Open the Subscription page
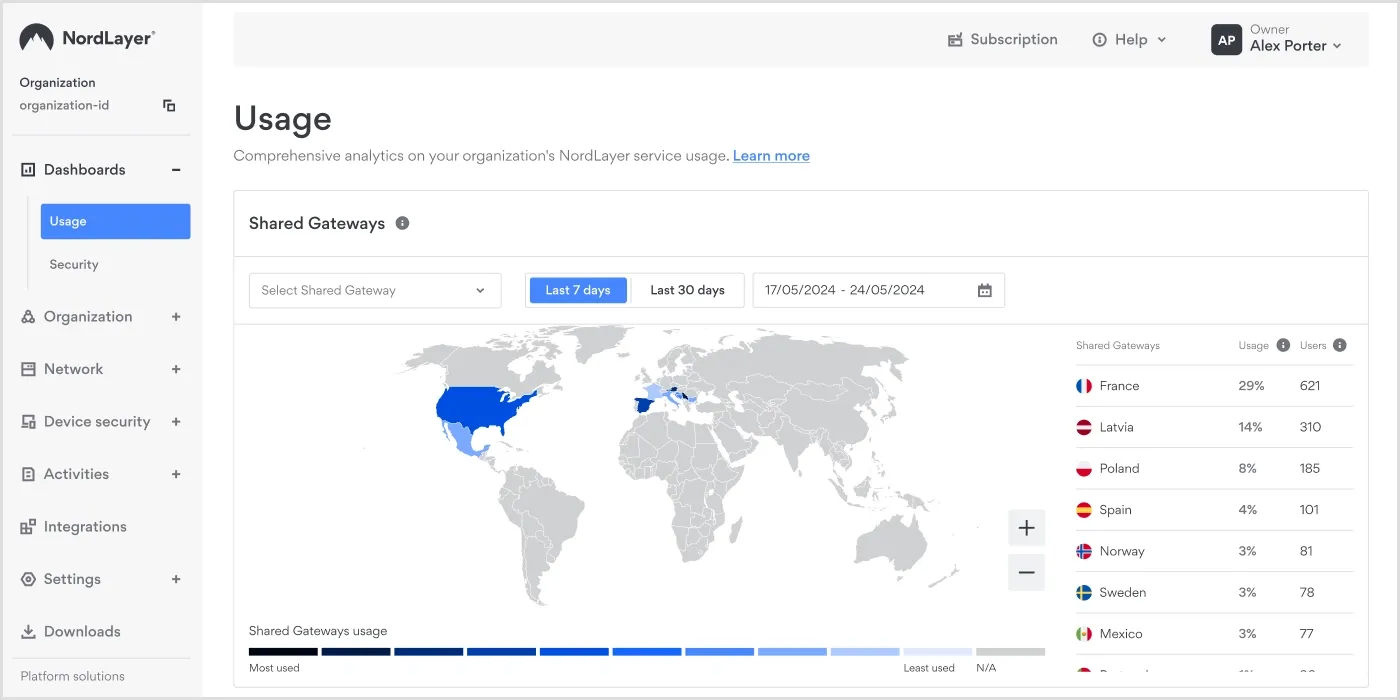Screen dimensions: 1400x700 pyautogui.click(x=1002, y=39)
